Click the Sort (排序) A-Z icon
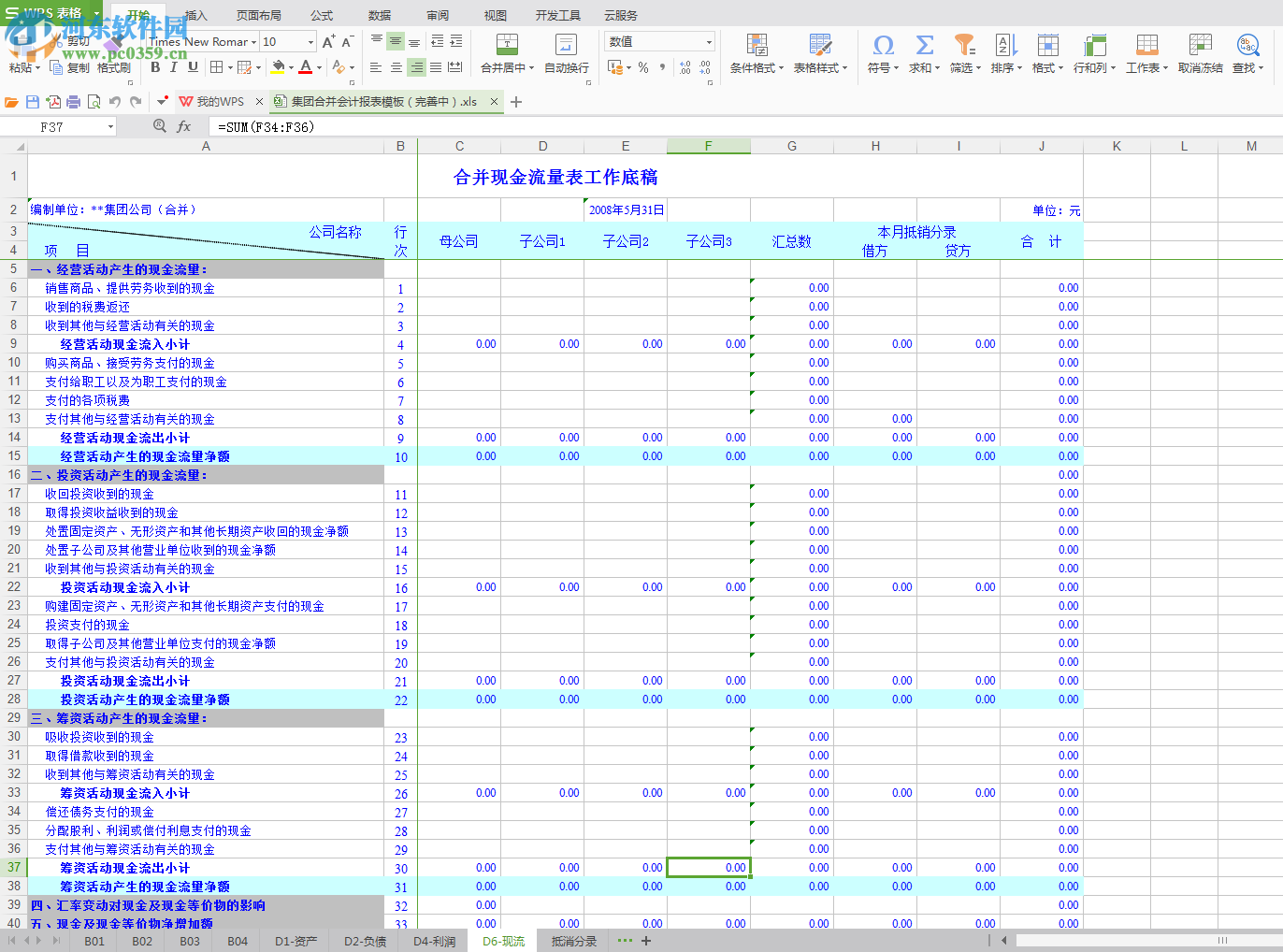Screen dimensions: 1283x952 (x=1004, y=45)
